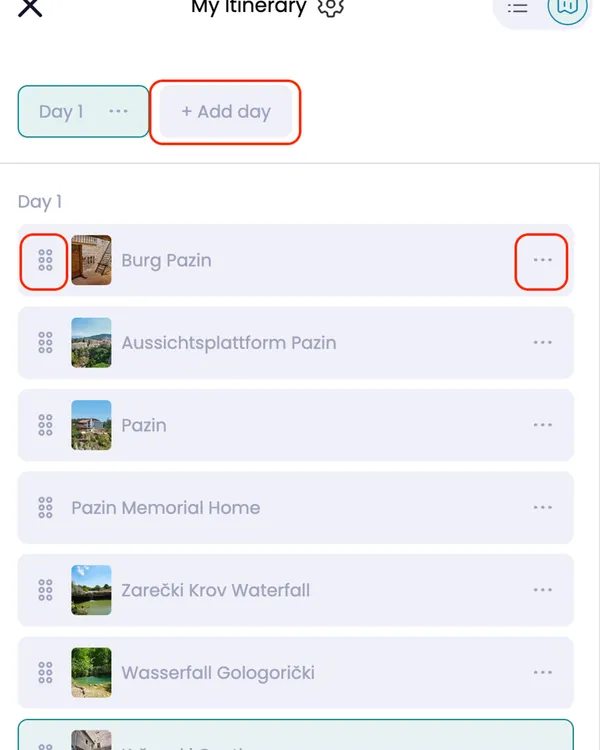Image resolution: width=600 pixels, height=750 pixels.
Task: Click the Burg Pazin thumbnail
Action: tap(91, 261)
